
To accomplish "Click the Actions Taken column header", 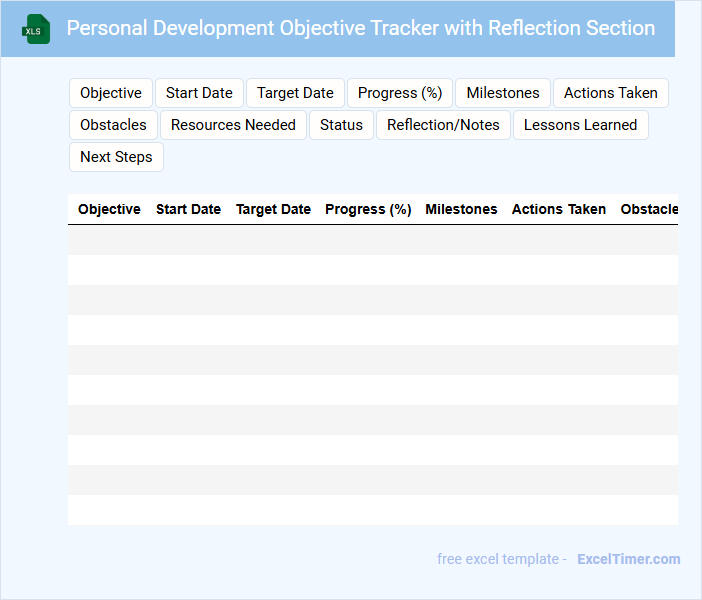I will pyautogui.click(x=558, y=210).
